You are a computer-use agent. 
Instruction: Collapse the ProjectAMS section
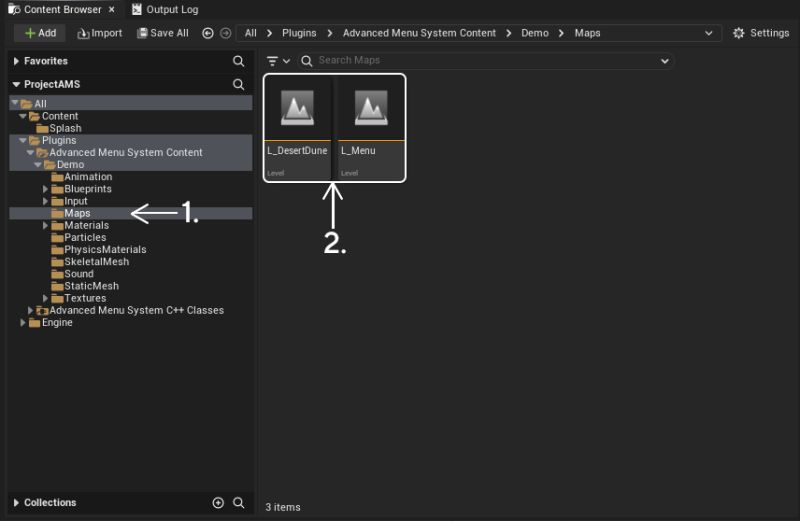tap(16, 84)
